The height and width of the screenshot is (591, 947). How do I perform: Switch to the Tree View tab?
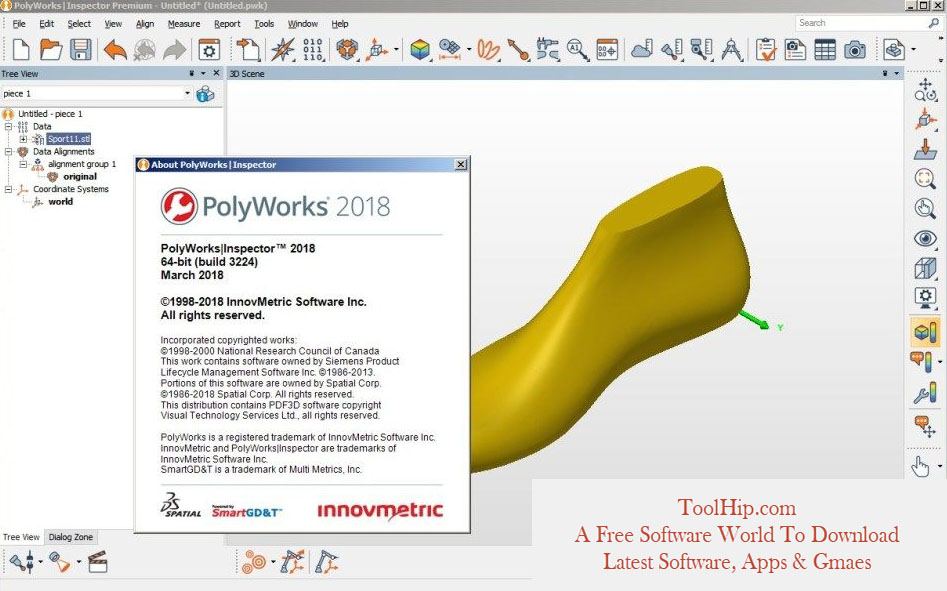(x=21, y=537)
